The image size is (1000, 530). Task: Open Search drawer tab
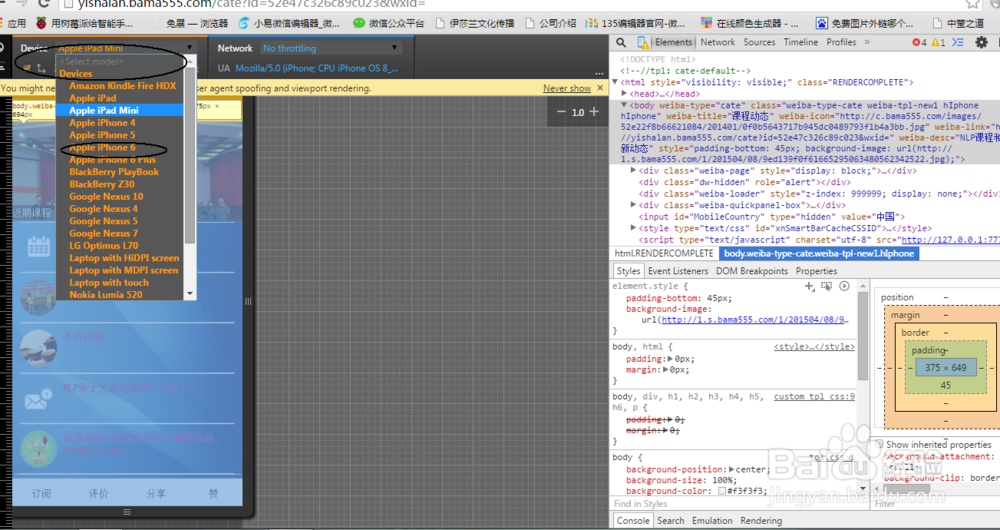tap(670, 520)
